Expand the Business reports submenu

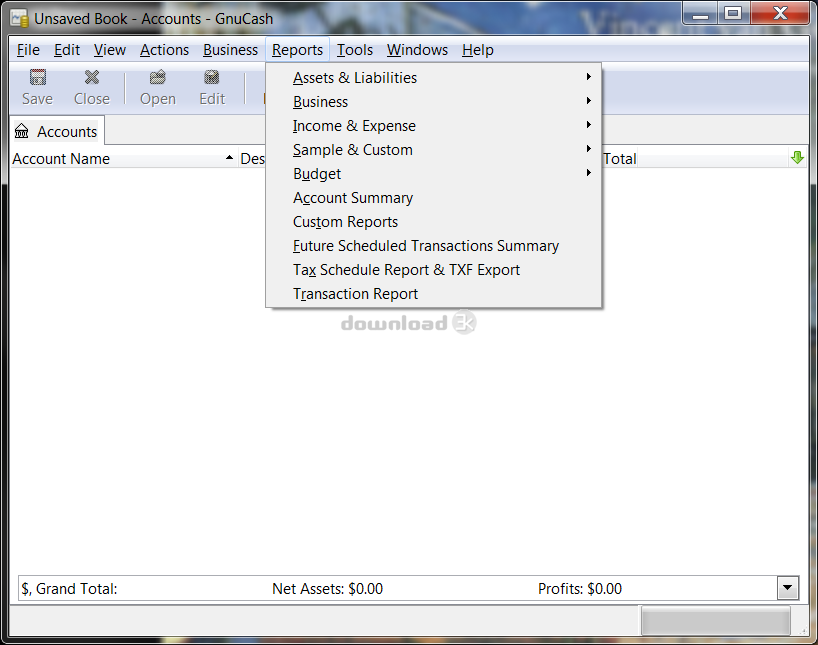click(434, 101)
